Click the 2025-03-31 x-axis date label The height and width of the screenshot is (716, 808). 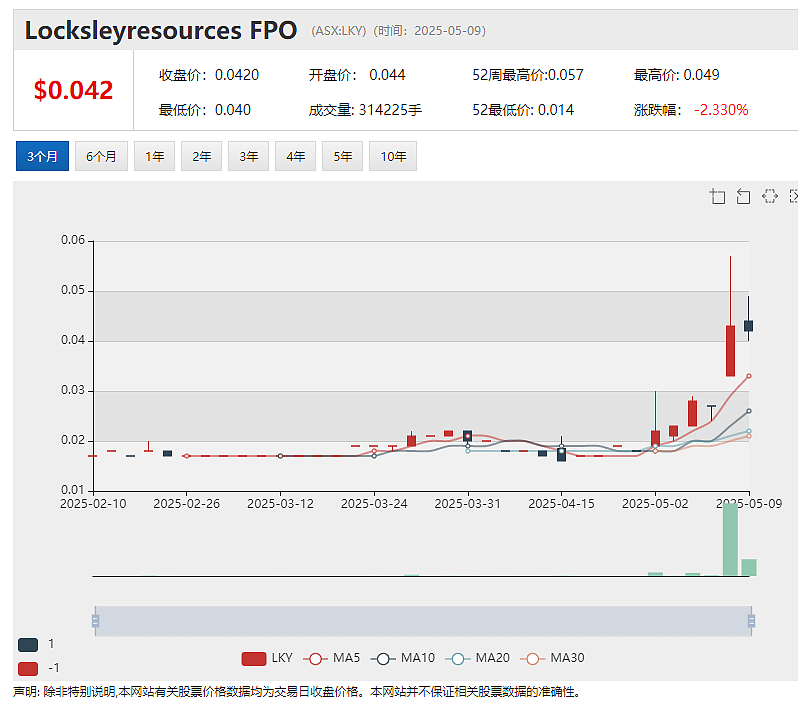[467, 504]
